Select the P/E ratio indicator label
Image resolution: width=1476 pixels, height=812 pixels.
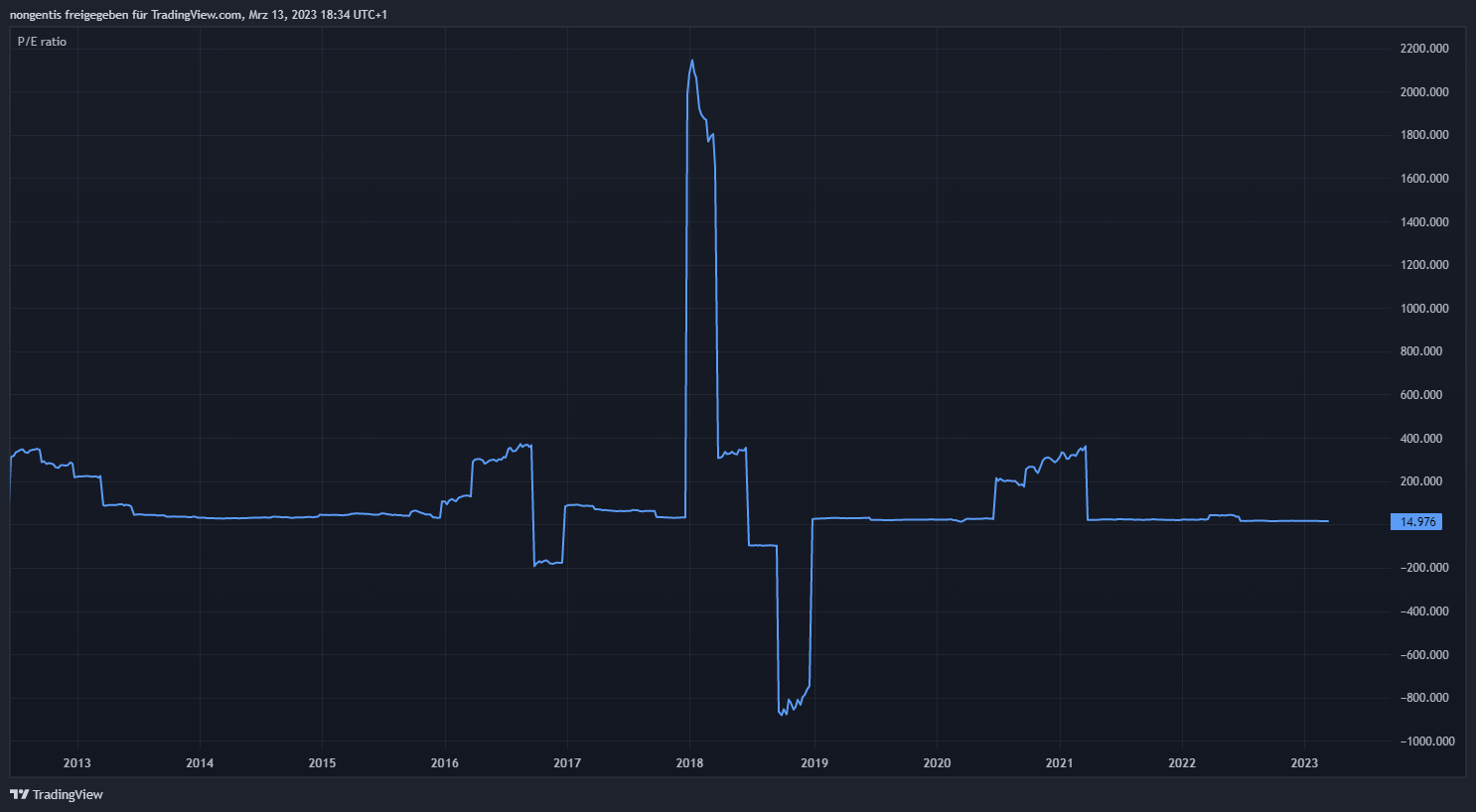pyautogui.click(x=42, y=42)
